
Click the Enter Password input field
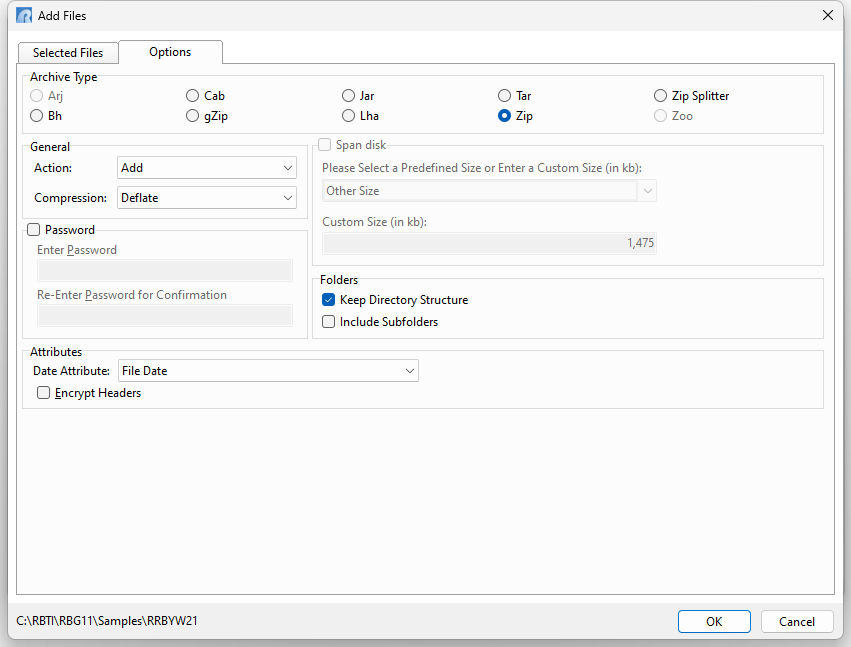point(165,270)
